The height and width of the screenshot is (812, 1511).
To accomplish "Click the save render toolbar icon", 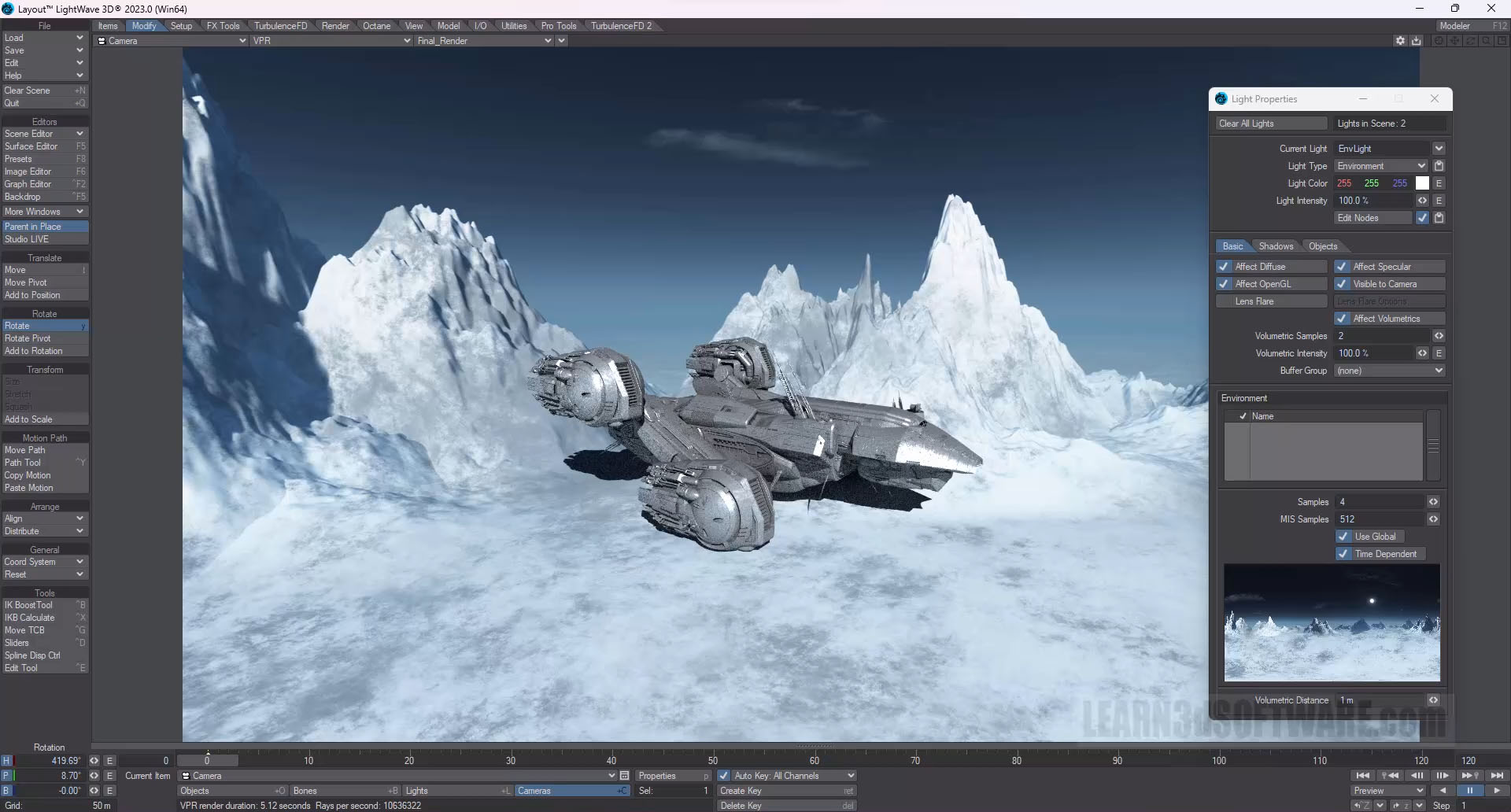I will click(x=1416, y=40).
